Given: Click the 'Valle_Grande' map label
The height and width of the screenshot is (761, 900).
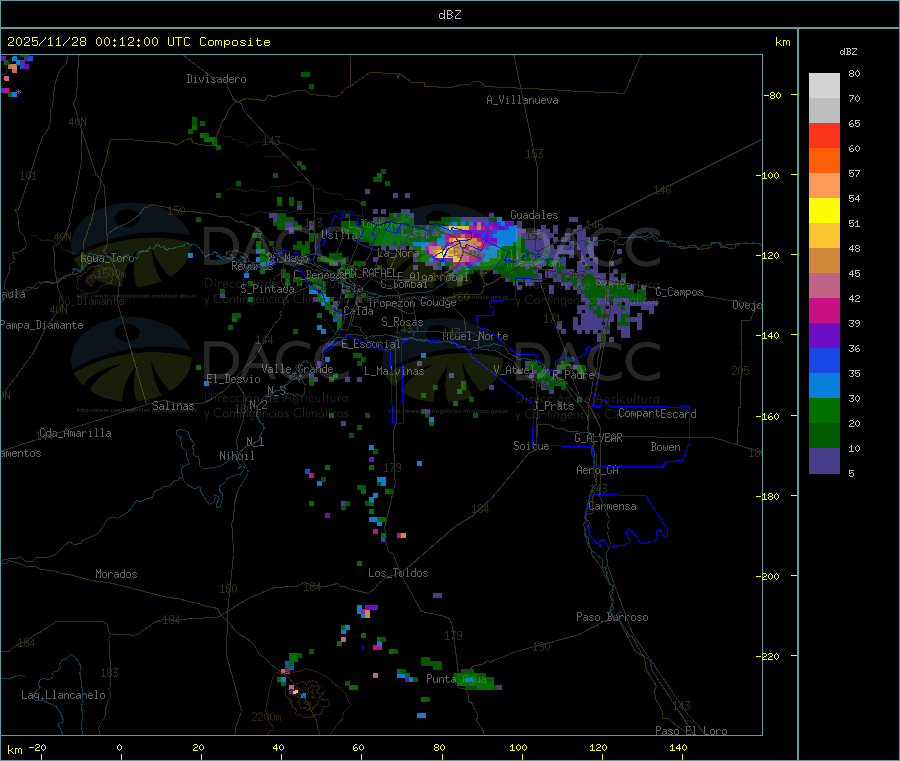Looking at the screenshot, I should pos(297,369).
